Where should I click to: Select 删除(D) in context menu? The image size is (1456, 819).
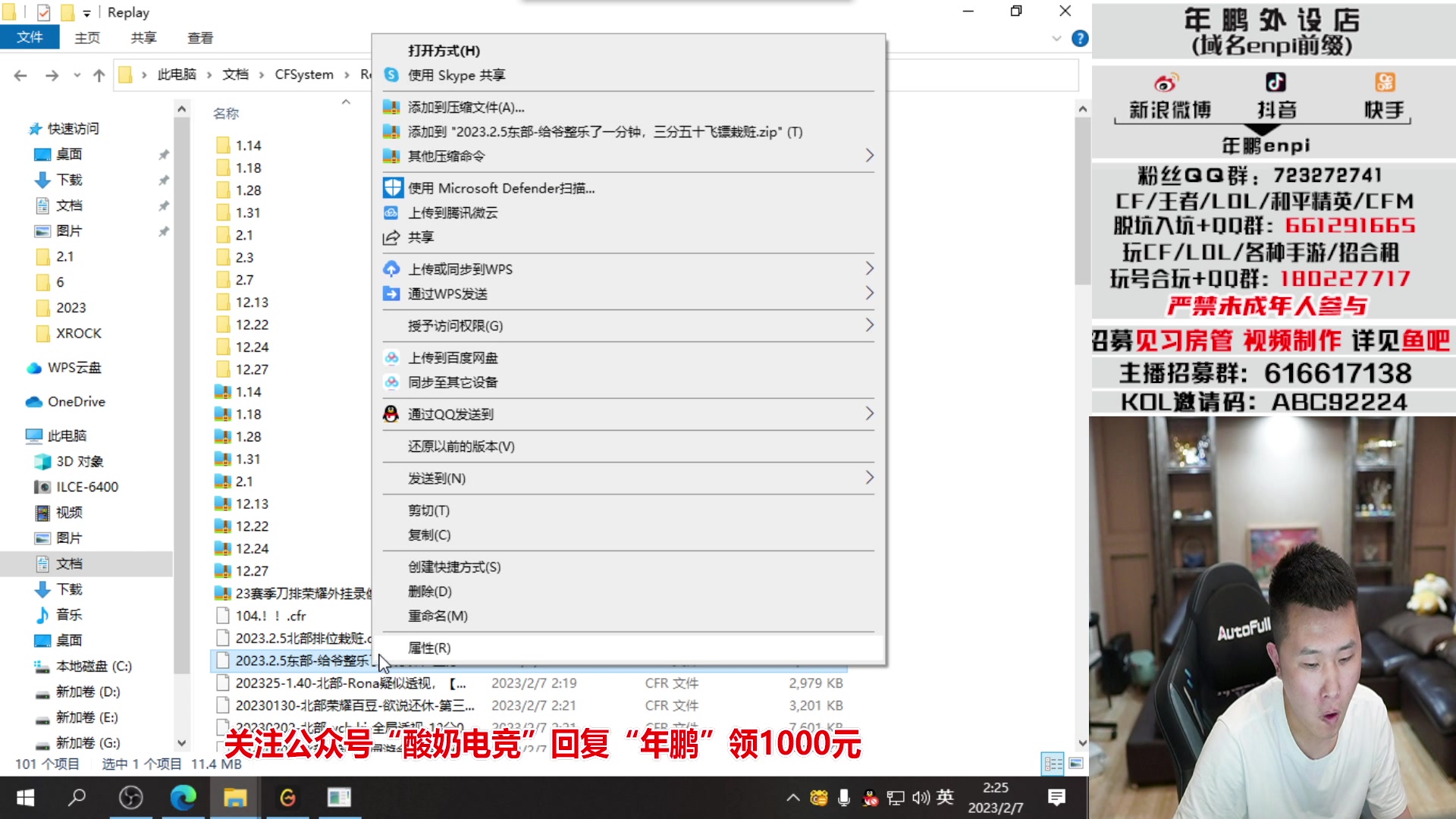tap(430, 591)
